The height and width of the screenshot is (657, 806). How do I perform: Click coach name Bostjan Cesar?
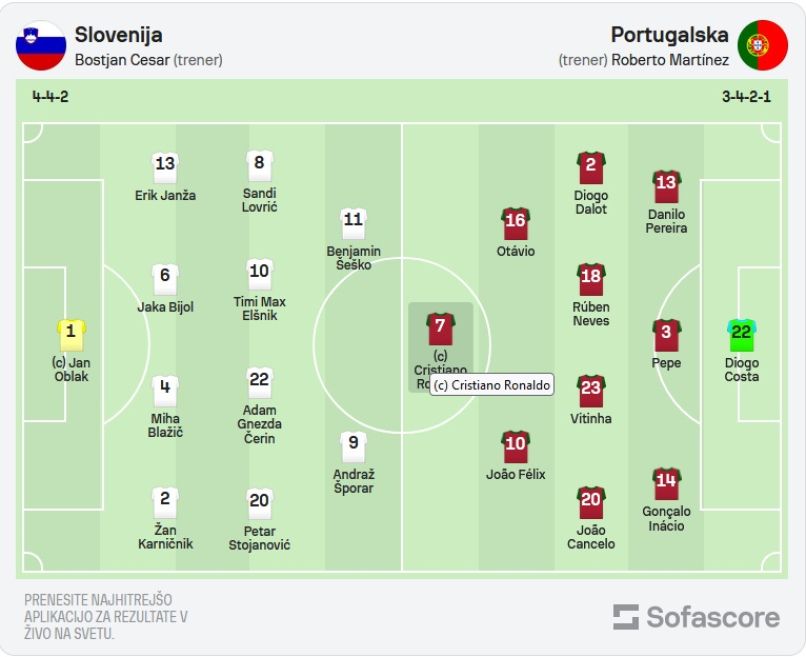[122, 60]
